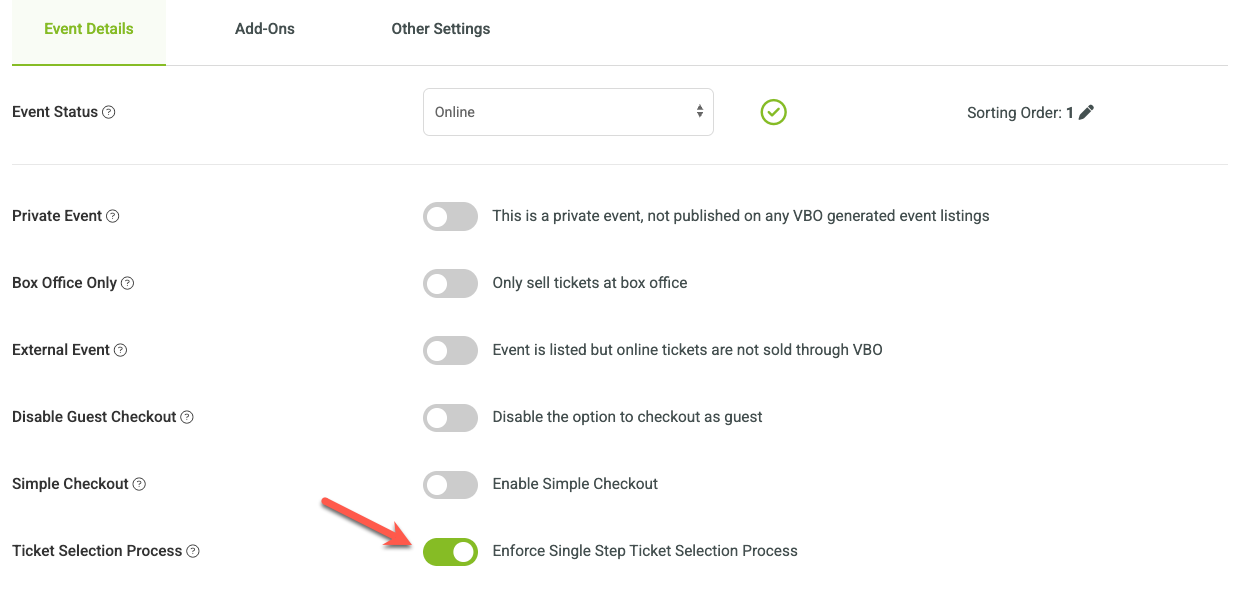Click the green checkmark status icon

pos(773,112)
